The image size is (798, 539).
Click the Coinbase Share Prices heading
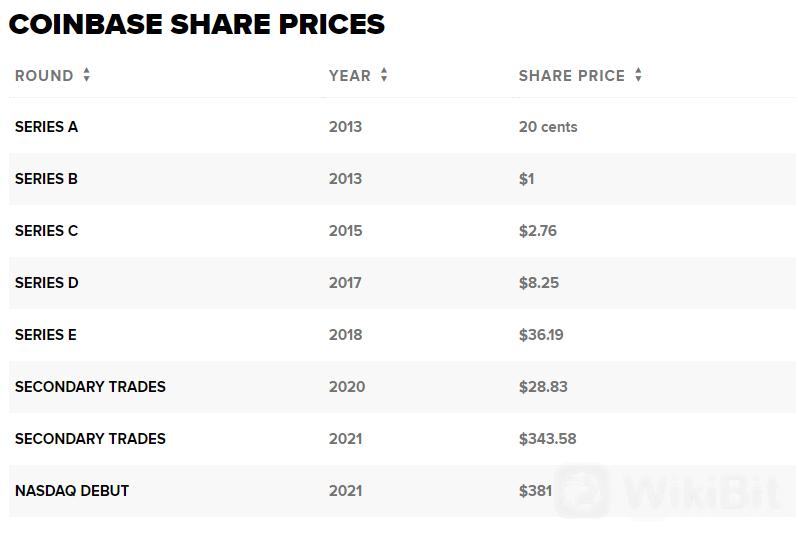pos(197,24)
